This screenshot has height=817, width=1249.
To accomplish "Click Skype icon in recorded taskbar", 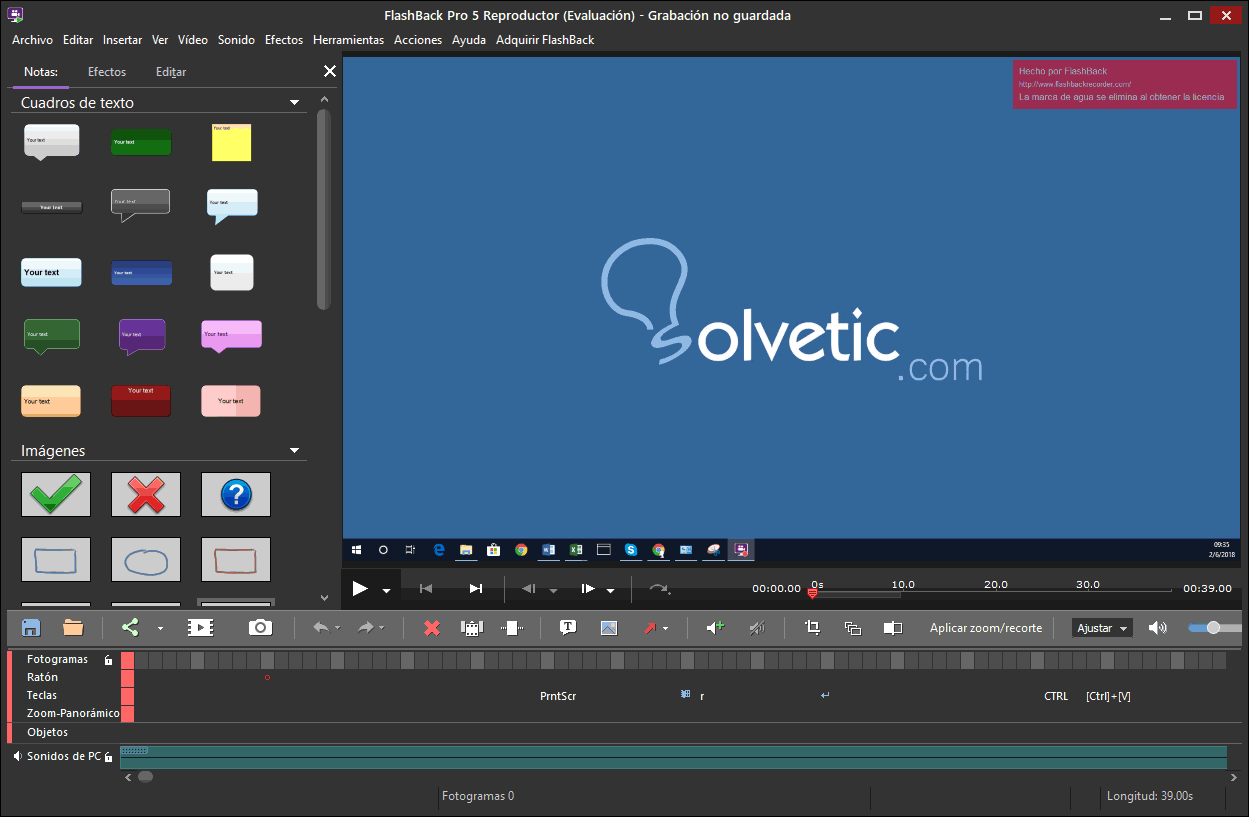I will 631,550.
